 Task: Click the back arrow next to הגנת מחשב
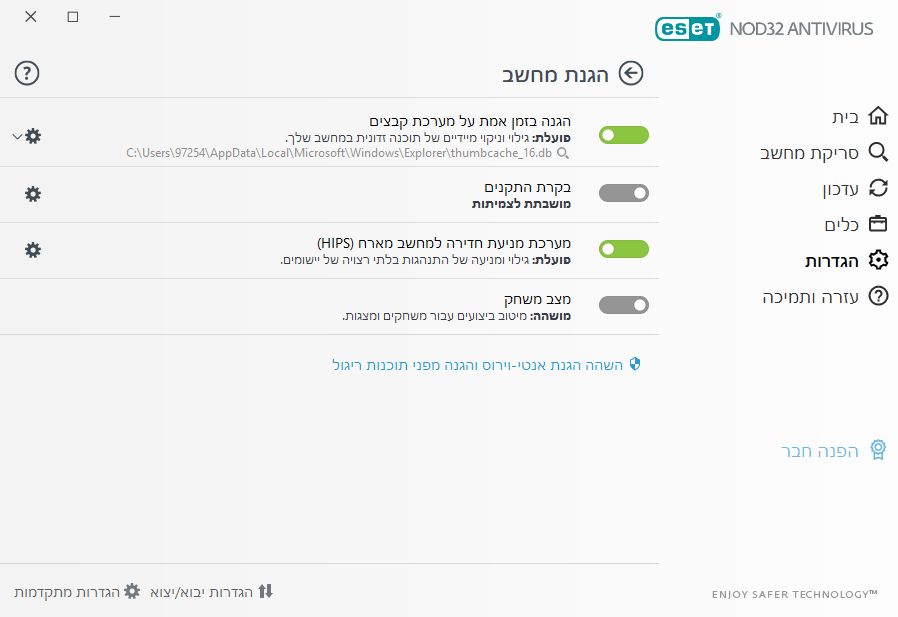tap(631, 73)
